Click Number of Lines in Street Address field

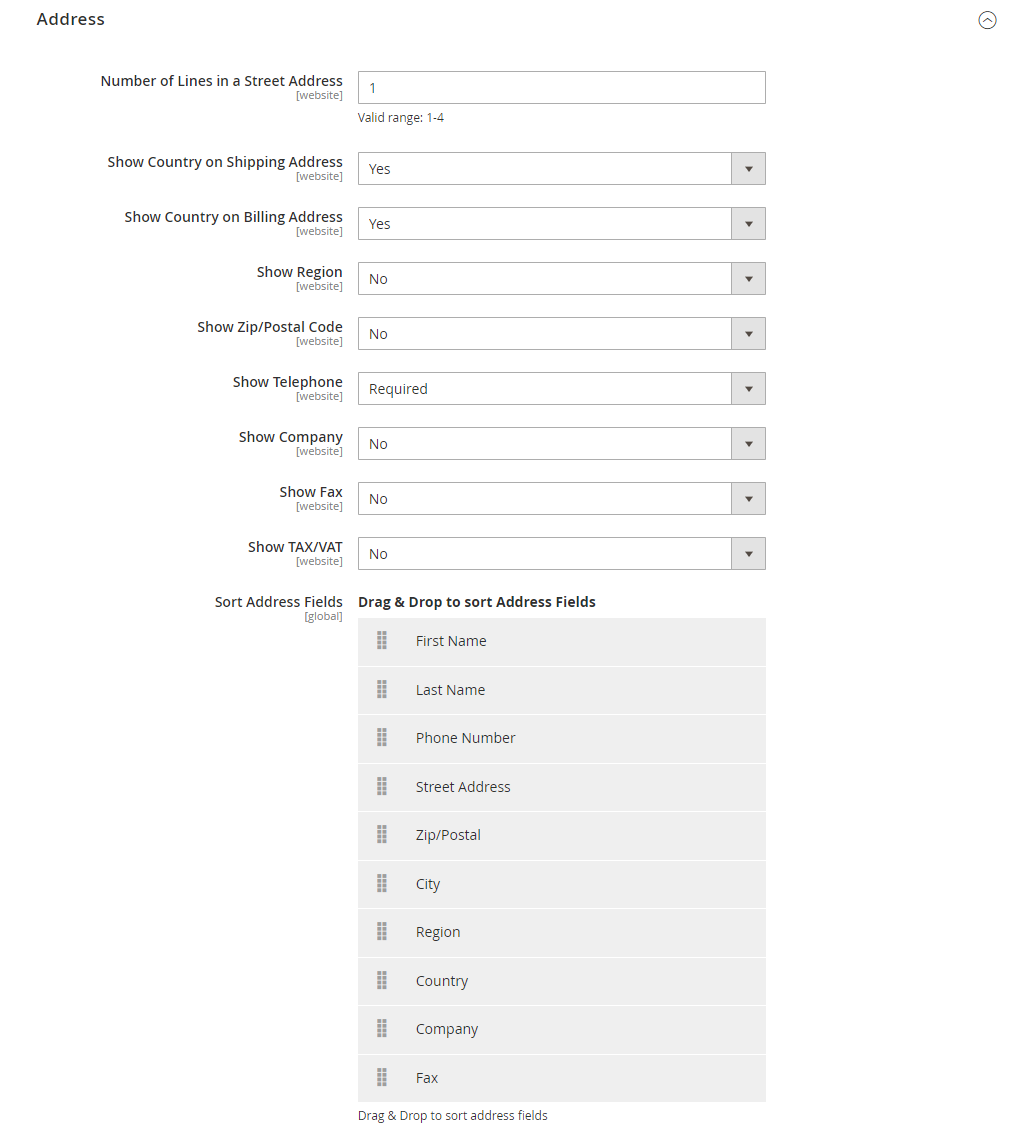(561, 88)
